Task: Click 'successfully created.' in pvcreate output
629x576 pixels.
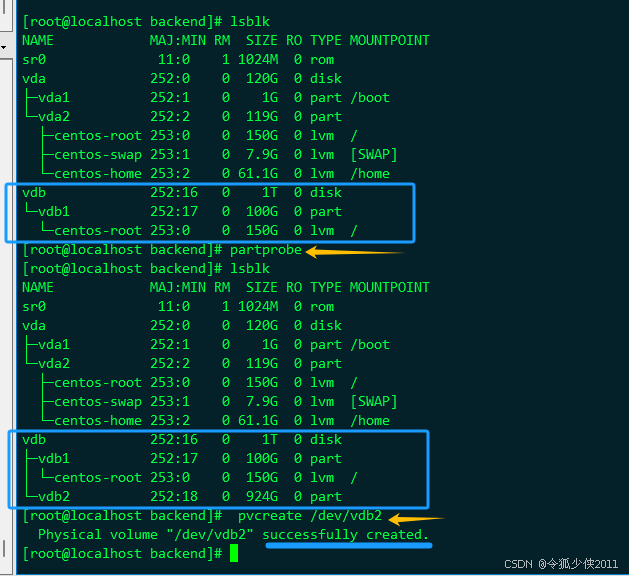Action: tap(345, 535)
